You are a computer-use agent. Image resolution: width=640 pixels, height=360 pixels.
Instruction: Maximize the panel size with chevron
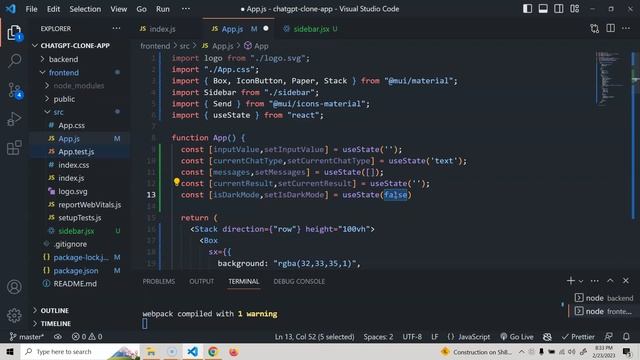[610, 280]
